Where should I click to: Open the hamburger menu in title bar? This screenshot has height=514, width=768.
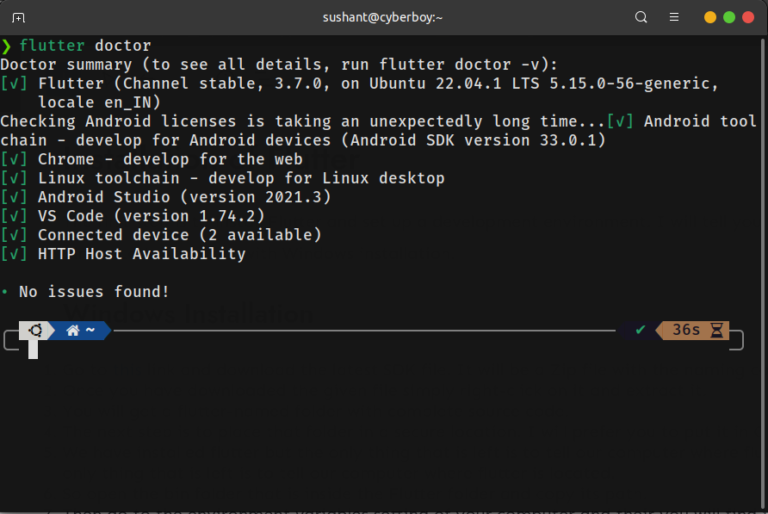coord(675,18)
